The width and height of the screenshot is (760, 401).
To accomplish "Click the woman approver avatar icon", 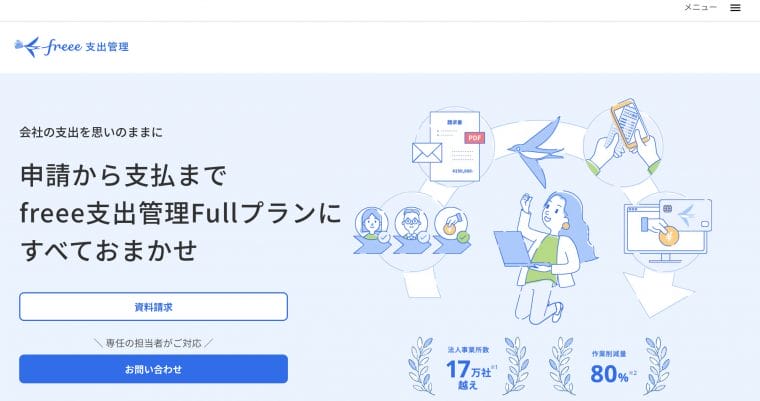I will tap(371, 225).
